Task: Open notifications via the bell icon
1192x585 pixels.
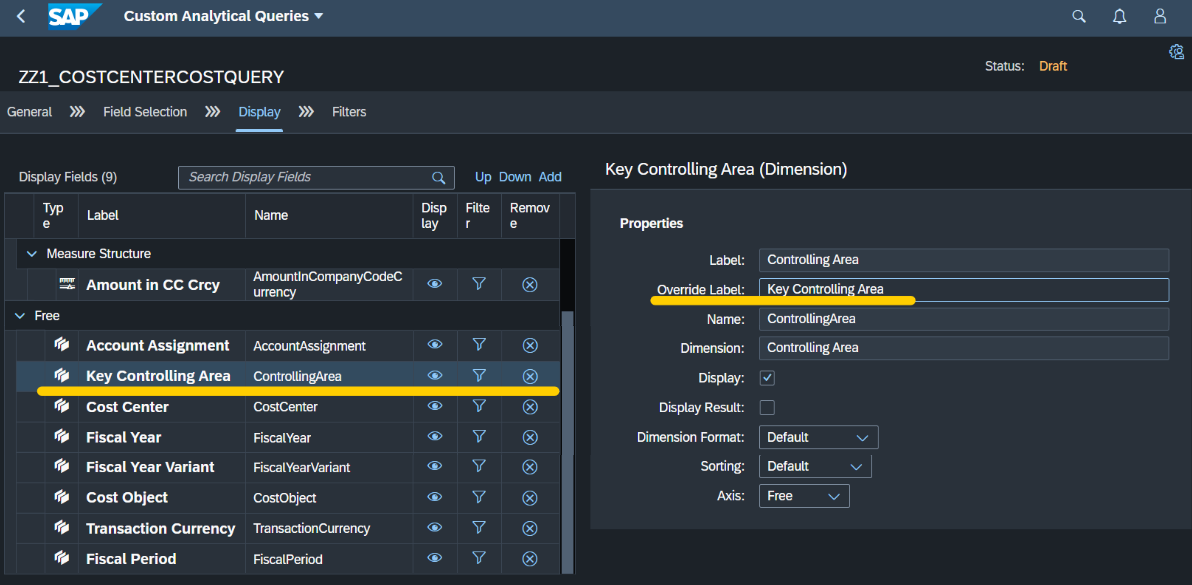Action: 1119,16
